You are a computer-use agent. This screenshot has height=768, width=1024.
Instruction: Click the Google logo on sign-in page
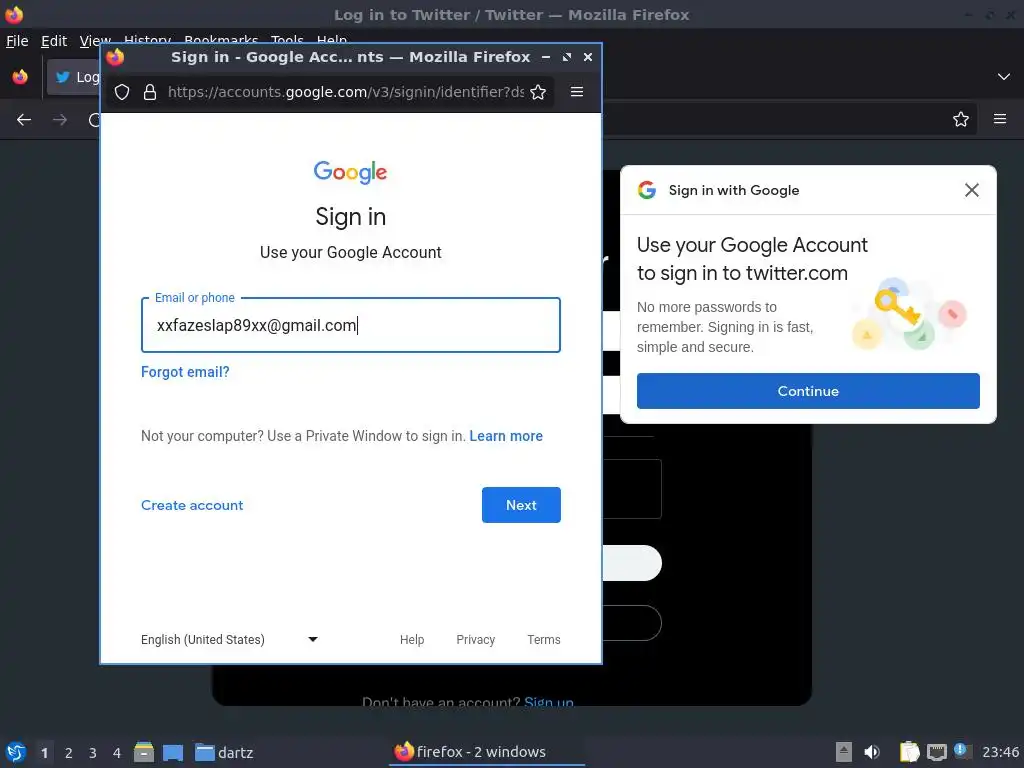click(x=351, y=172)
